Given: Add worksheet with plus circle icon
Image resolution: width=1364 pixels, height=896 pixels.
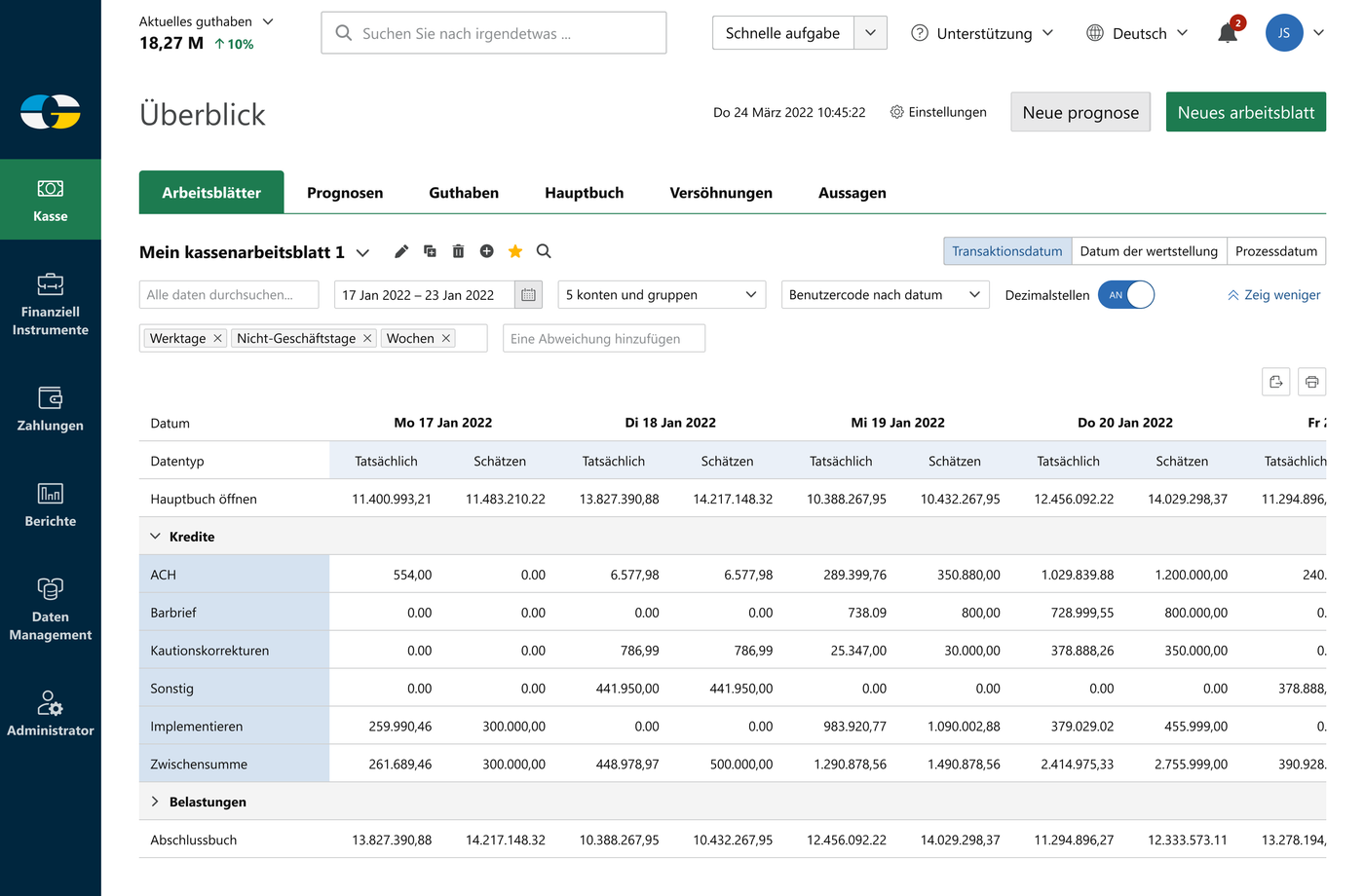Looking at the screenshot, I should point(486,251).
